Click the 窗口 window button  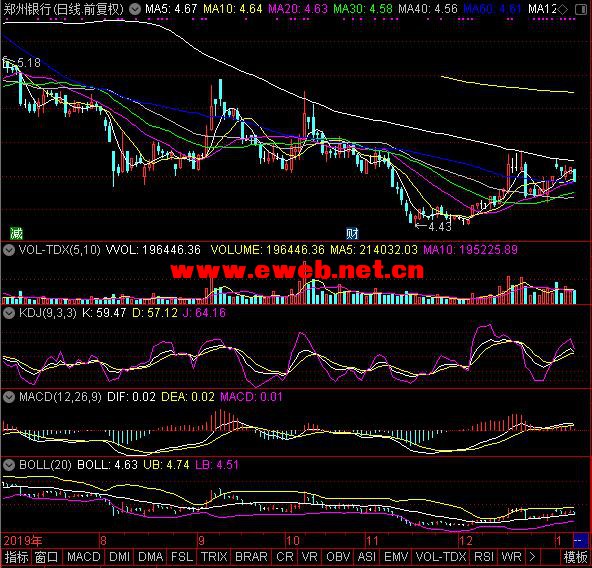[x=46, y=557]
